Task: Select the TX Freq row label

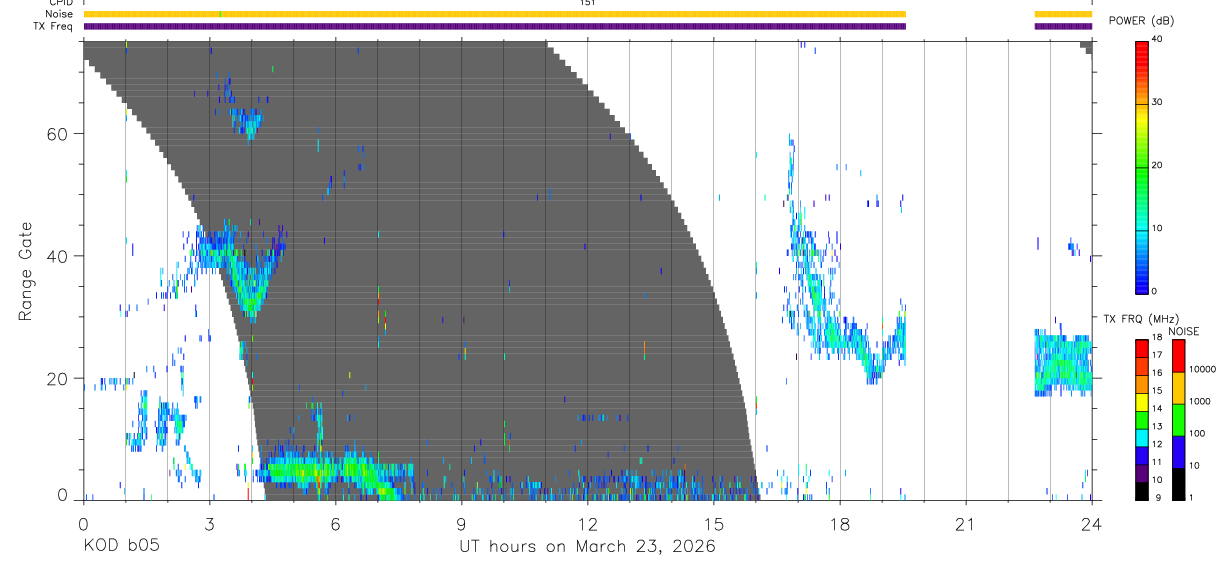Action: coord(53,26)
